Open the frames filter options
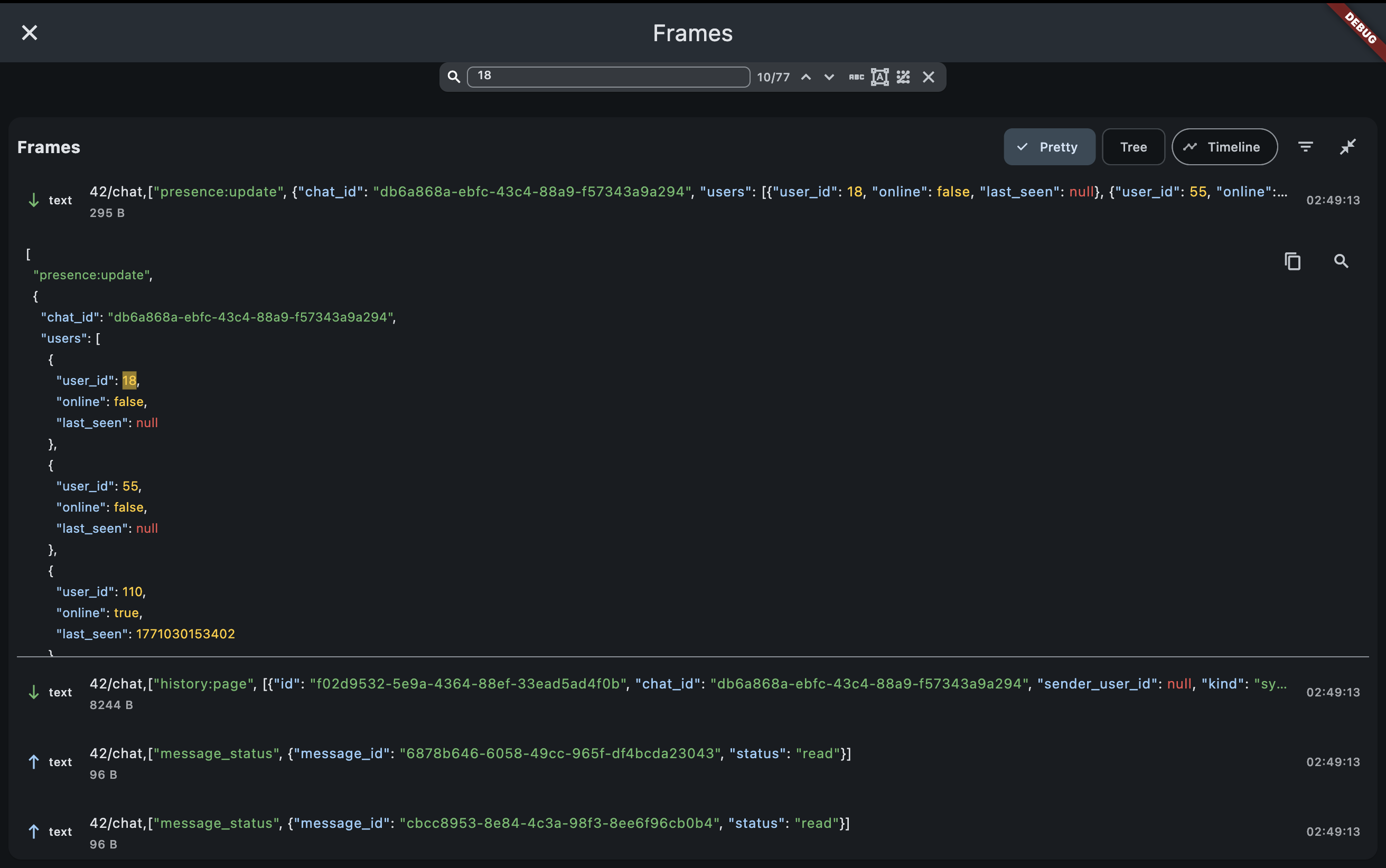This screenshot has width=1386, height=868. [x=1306, y=147]
